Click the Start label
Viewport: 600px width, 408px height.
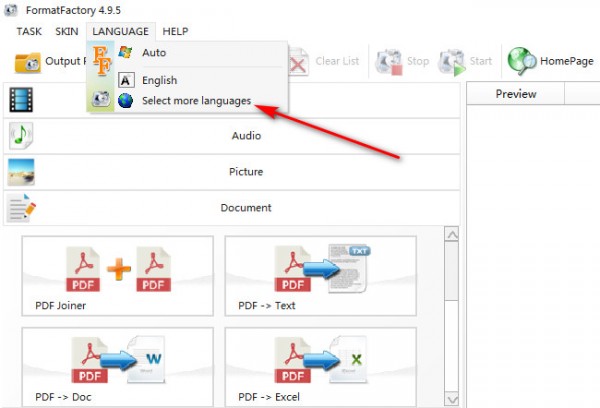481,61
